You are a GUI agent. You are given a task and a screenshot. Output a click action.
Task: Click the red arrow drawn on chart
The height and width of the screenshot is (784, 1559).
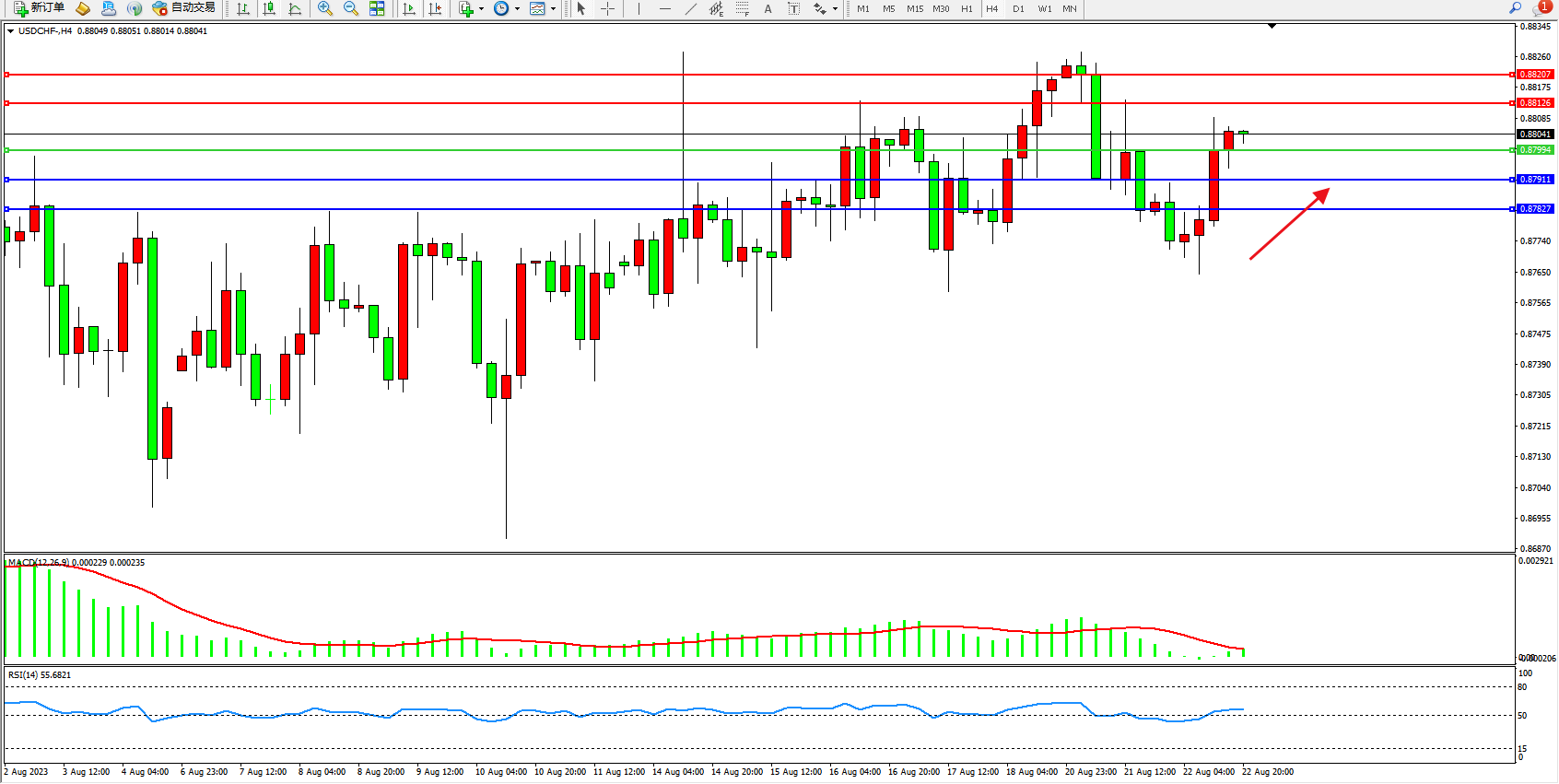pyautogui.click(x=1288, y=225)
